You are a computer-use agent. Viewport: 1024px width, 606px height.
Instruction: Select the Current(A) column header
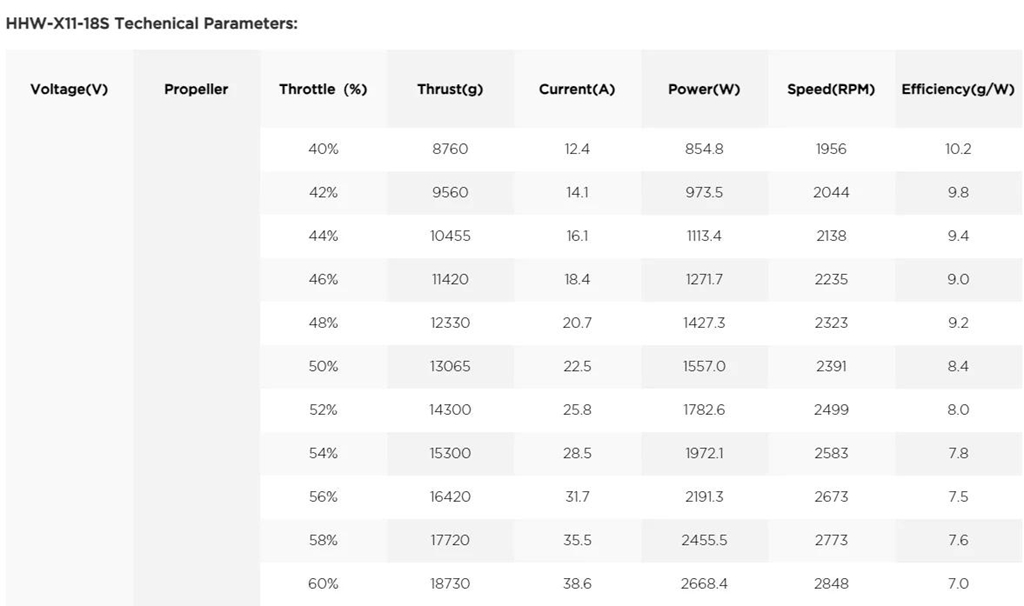[577, 89]
